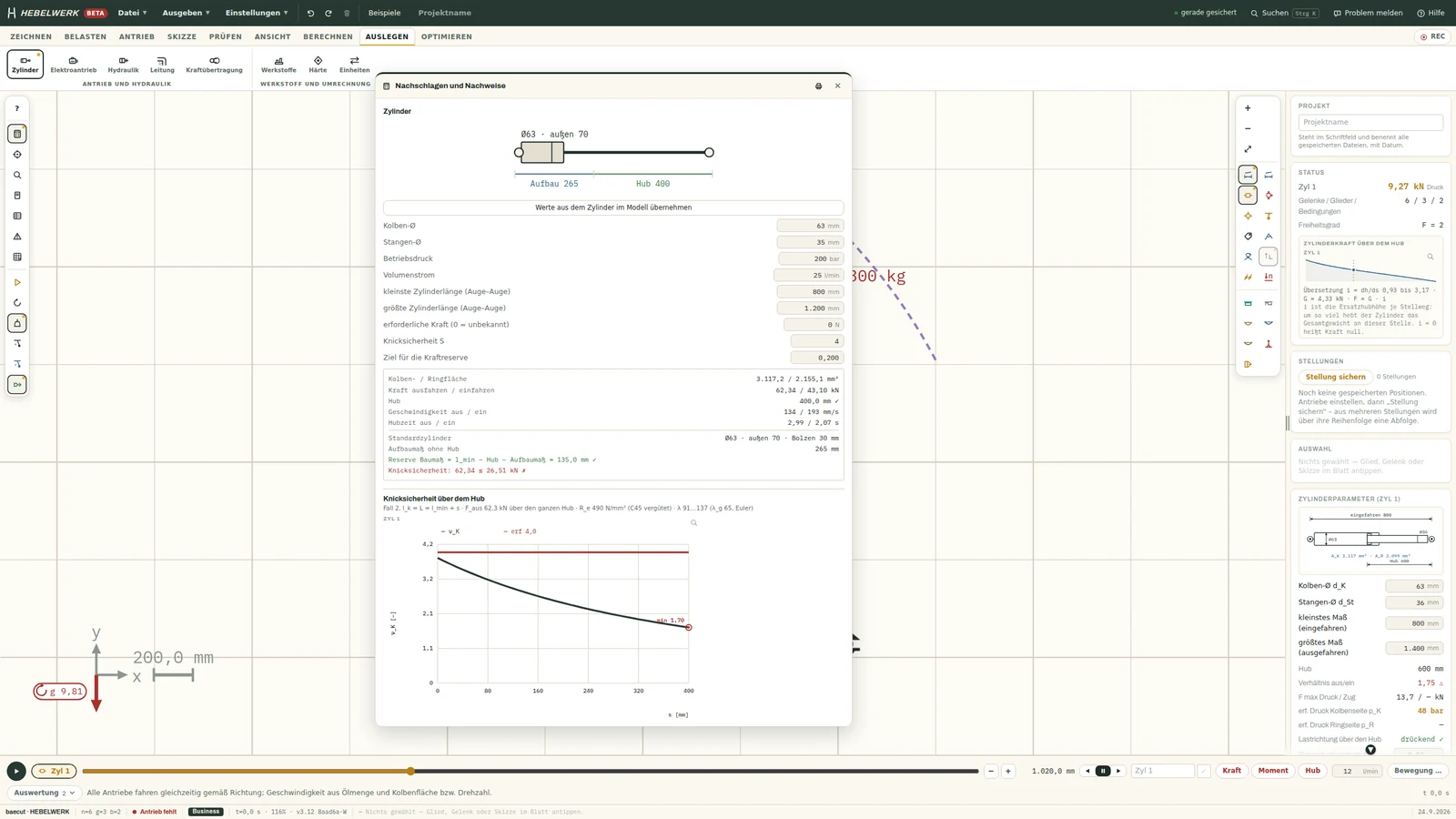Switch to the PRÜFEN tab
Viewport: 1456px width, 819px height.
pos(226,36)
